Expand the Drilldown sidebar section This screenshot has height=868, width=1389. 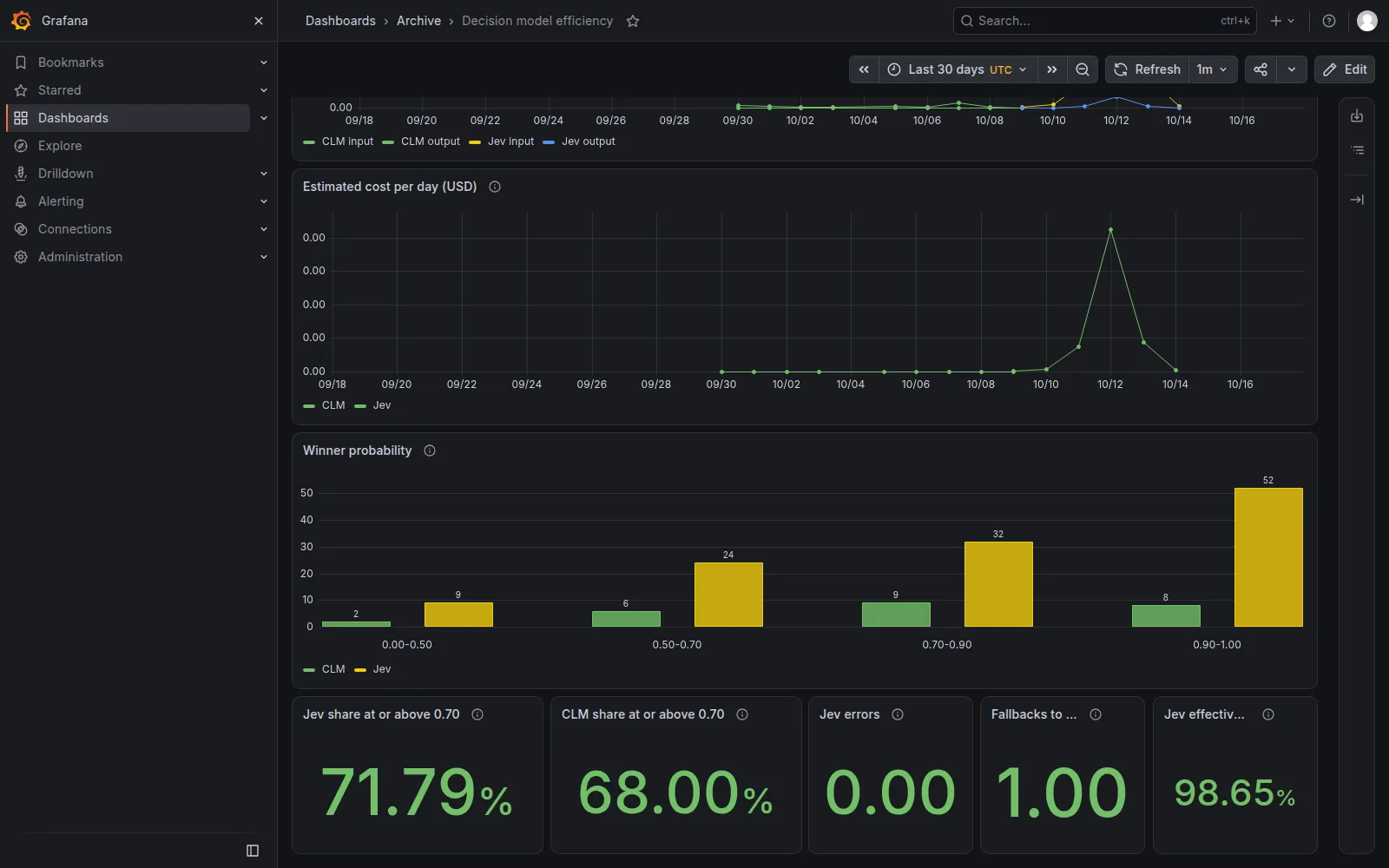tap(264, 174)
